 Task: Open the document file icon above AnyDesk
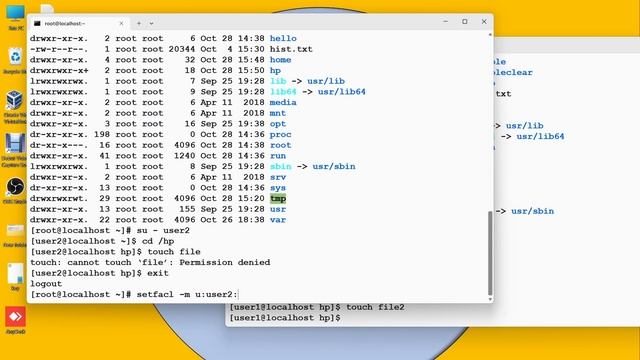point(16,277)
